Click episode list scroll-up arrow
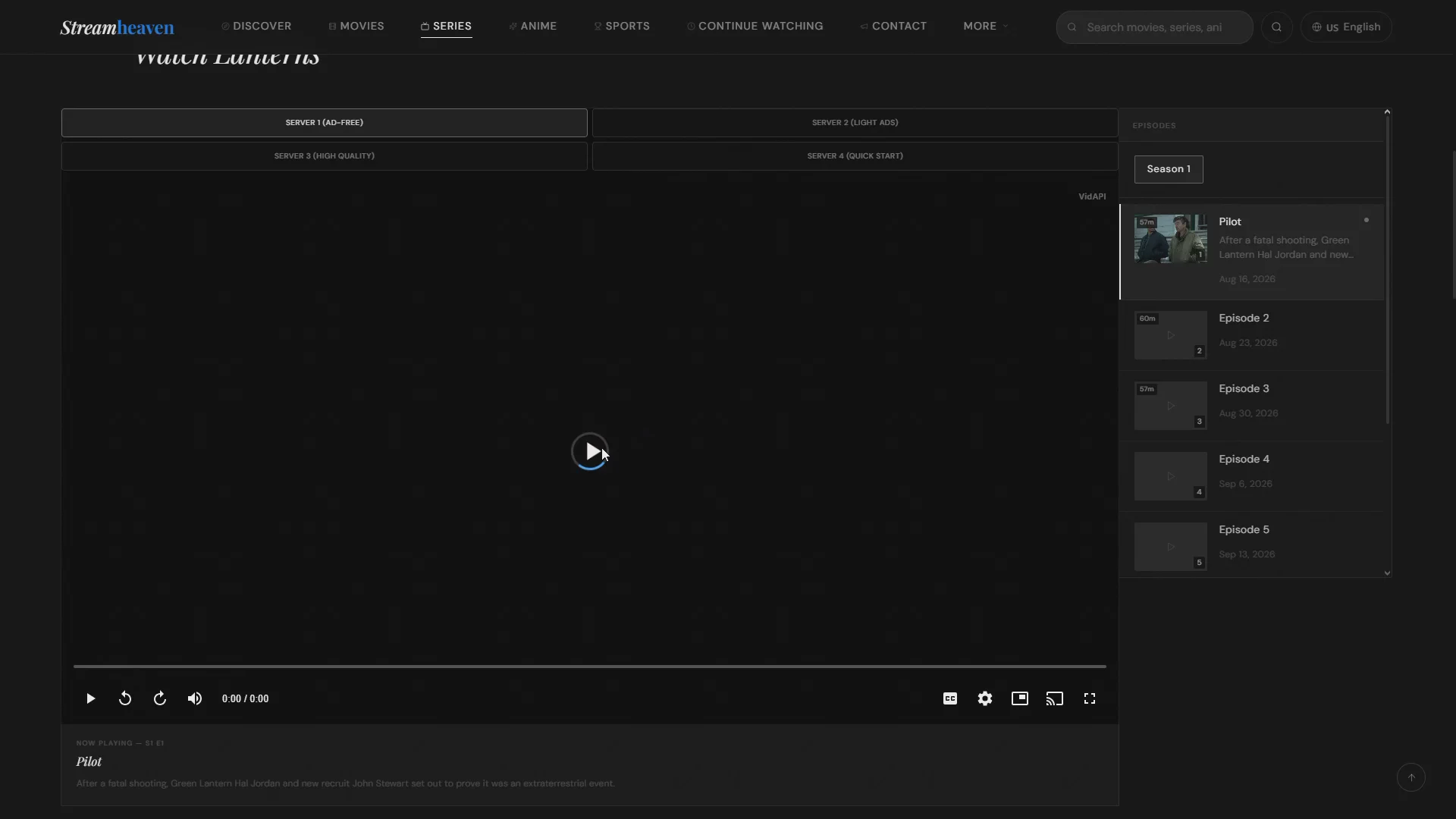This screenshot has width=1456, height=819. click(1387, 112)
